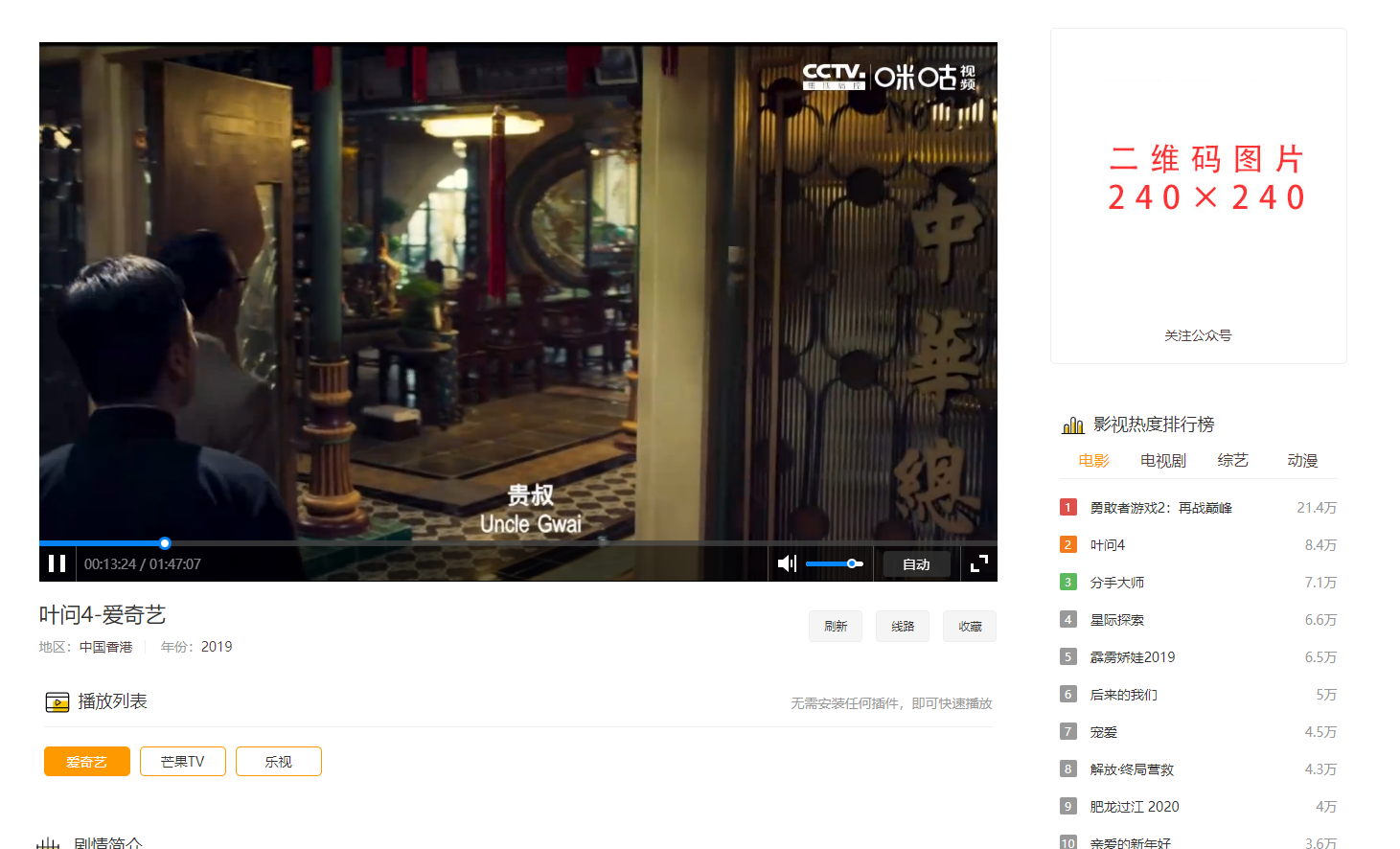Screen dimensions: 1400x849
Task: Select the 爱奇艺 playback source
Action: pos(87,762)
